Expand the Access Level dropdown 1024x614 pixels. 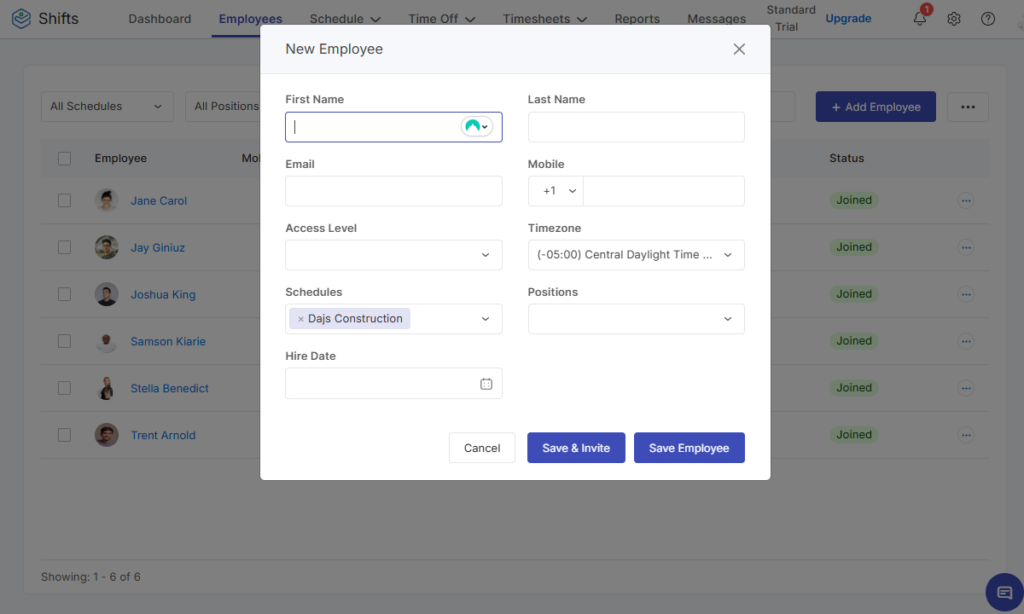393,255
